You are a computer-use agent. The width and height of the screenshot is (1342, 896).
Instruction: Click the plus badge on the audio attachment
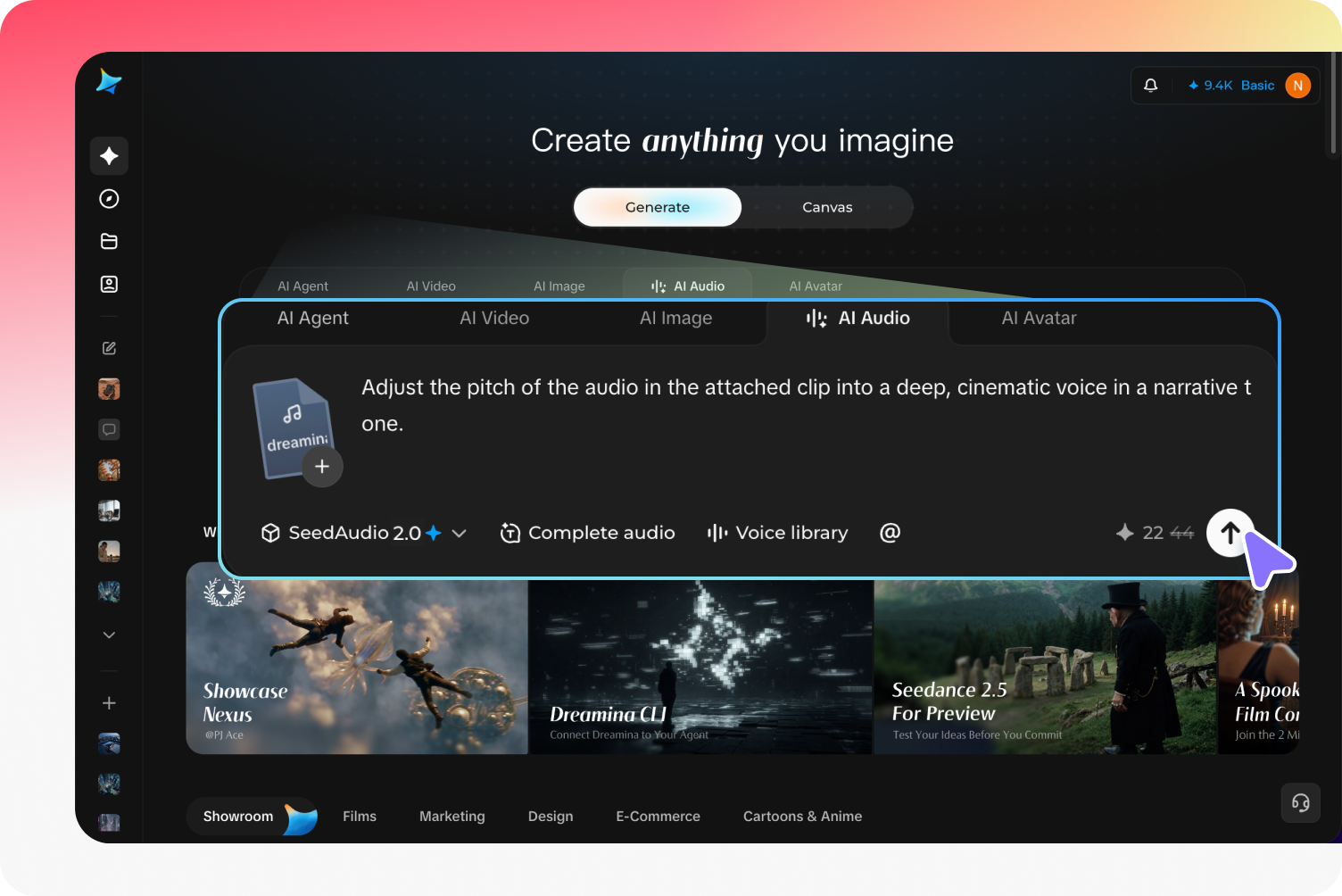[x=322, y=466]
